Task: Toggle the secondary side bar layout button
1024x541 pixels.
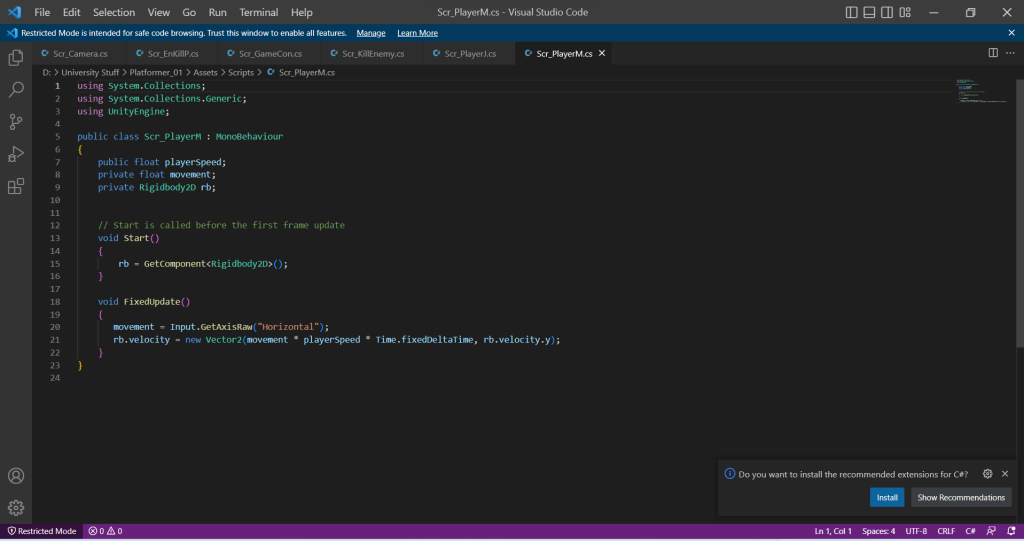Action: [889, 12]
